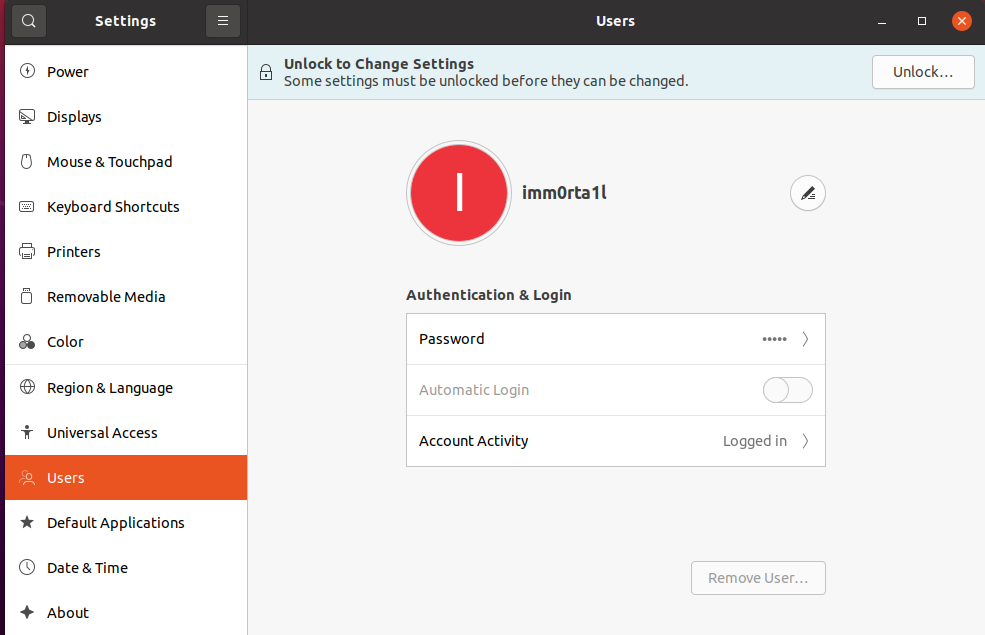This screenshot has width=985, height=635.
Task: Open Date & Time settings
Action: click(x=87, y=568)
